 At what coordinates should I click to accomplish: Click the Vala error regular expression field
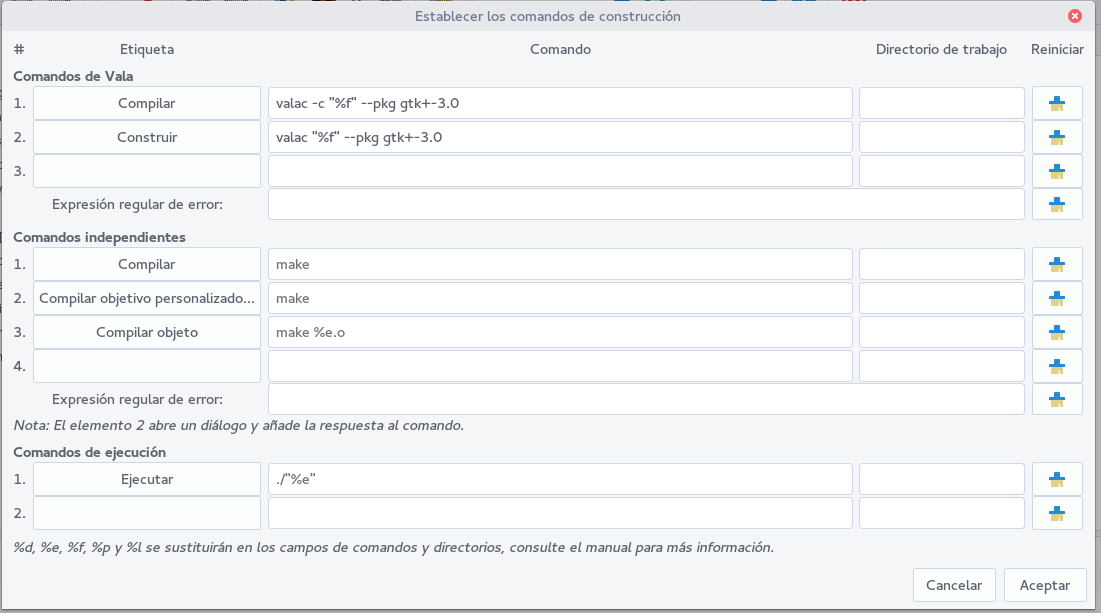click(x=646, y=204)
